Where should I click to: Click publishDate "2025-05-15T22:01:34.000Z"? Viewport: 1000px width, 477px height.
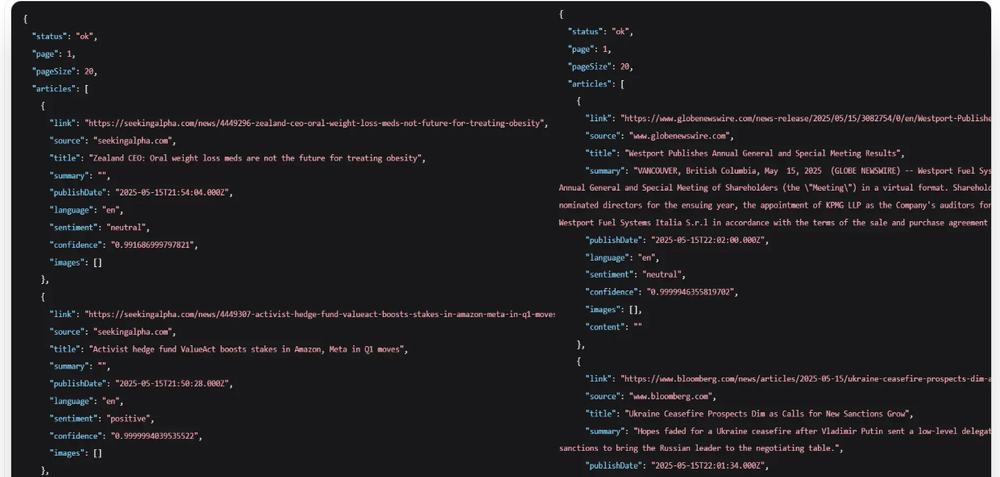[709, 466]
